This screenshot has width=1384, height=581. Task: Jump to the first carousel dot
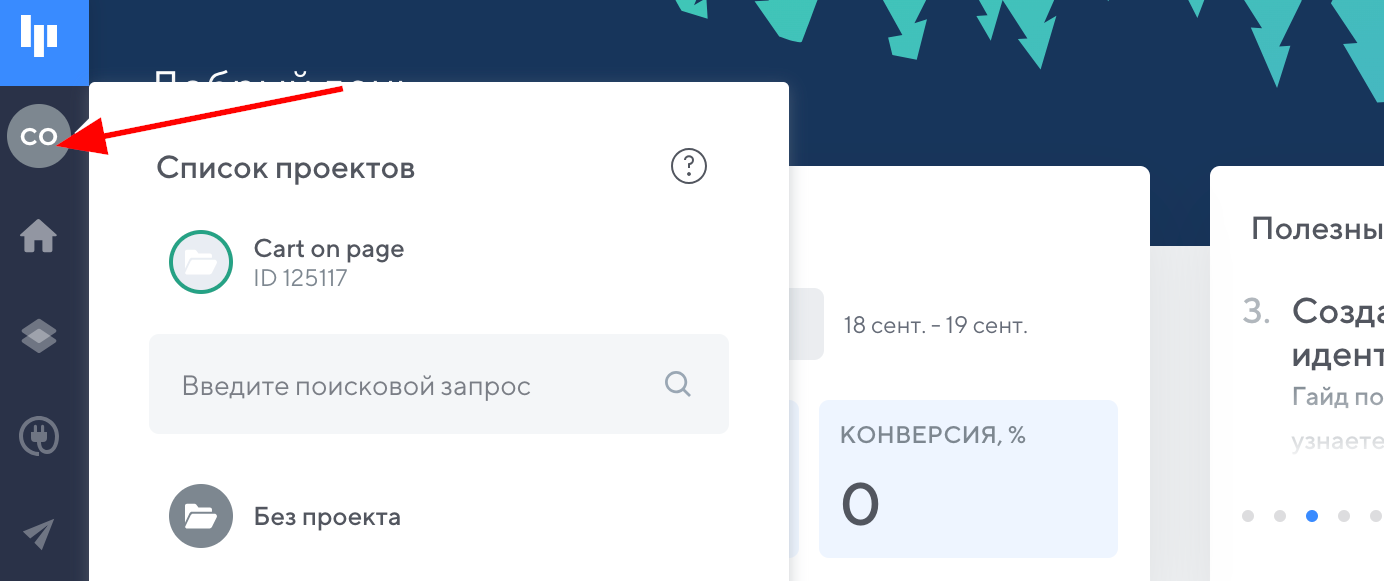(x=1247, y=516)
